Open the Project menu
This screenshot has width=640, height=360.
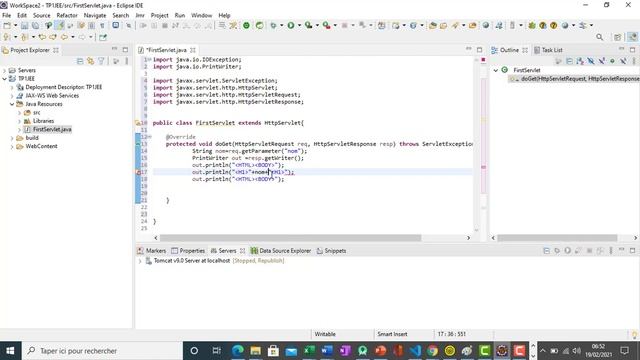[x=159, y=15]
